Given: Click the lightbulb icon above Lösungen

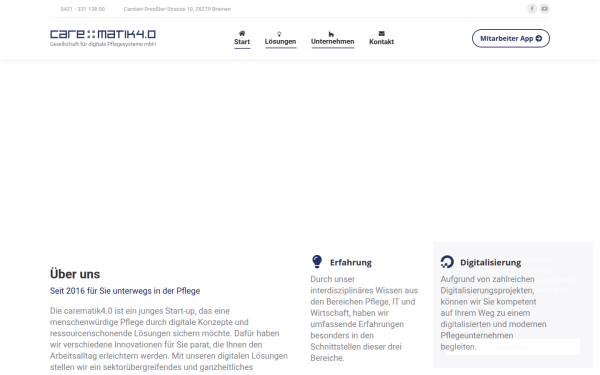Looking at the screenshot, I should pos(279,34).
